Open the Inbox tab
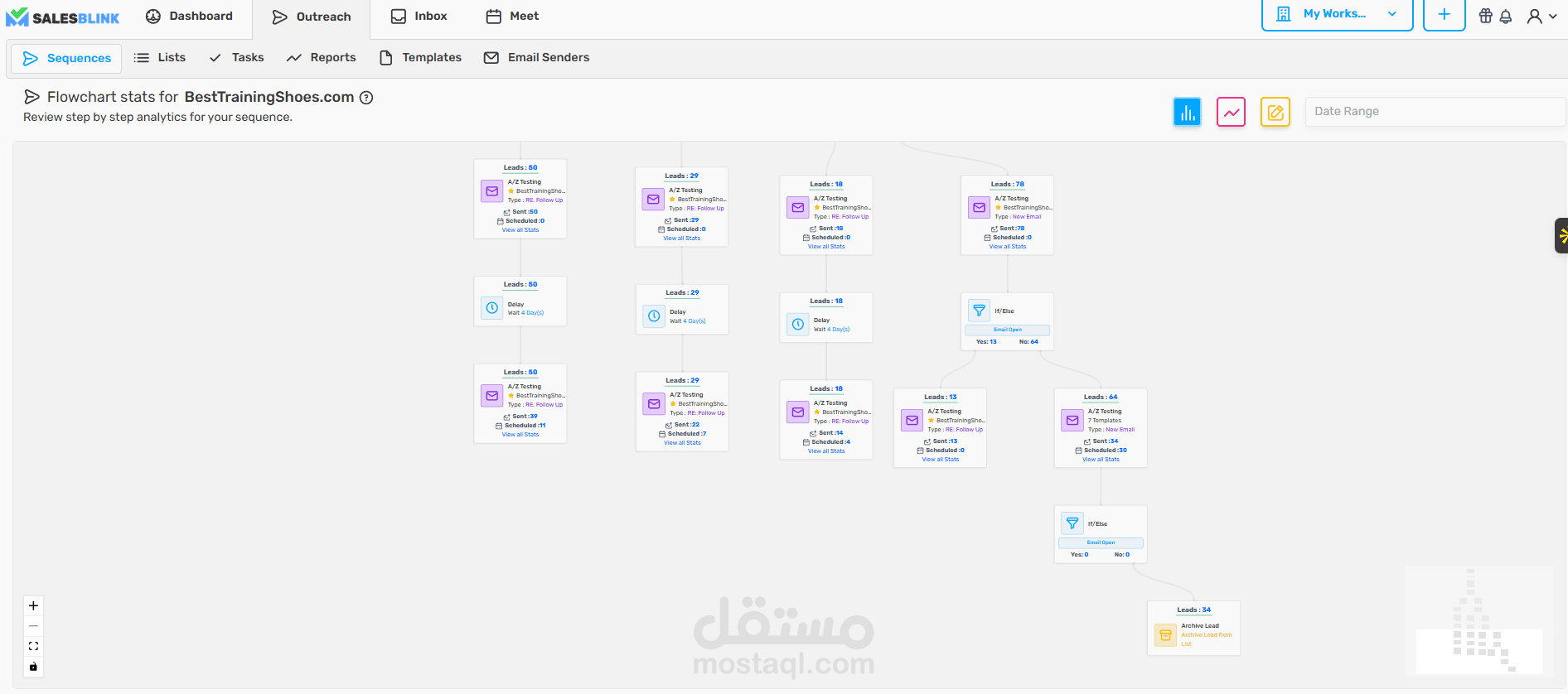1568x694 pixels. tap(419, 17)
